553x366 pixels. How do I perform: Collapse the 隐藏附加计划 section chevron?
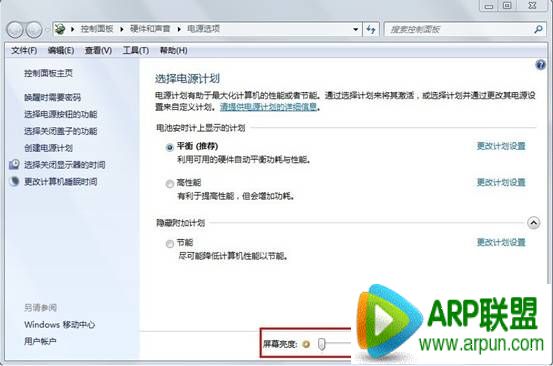[x=533, y=223]
